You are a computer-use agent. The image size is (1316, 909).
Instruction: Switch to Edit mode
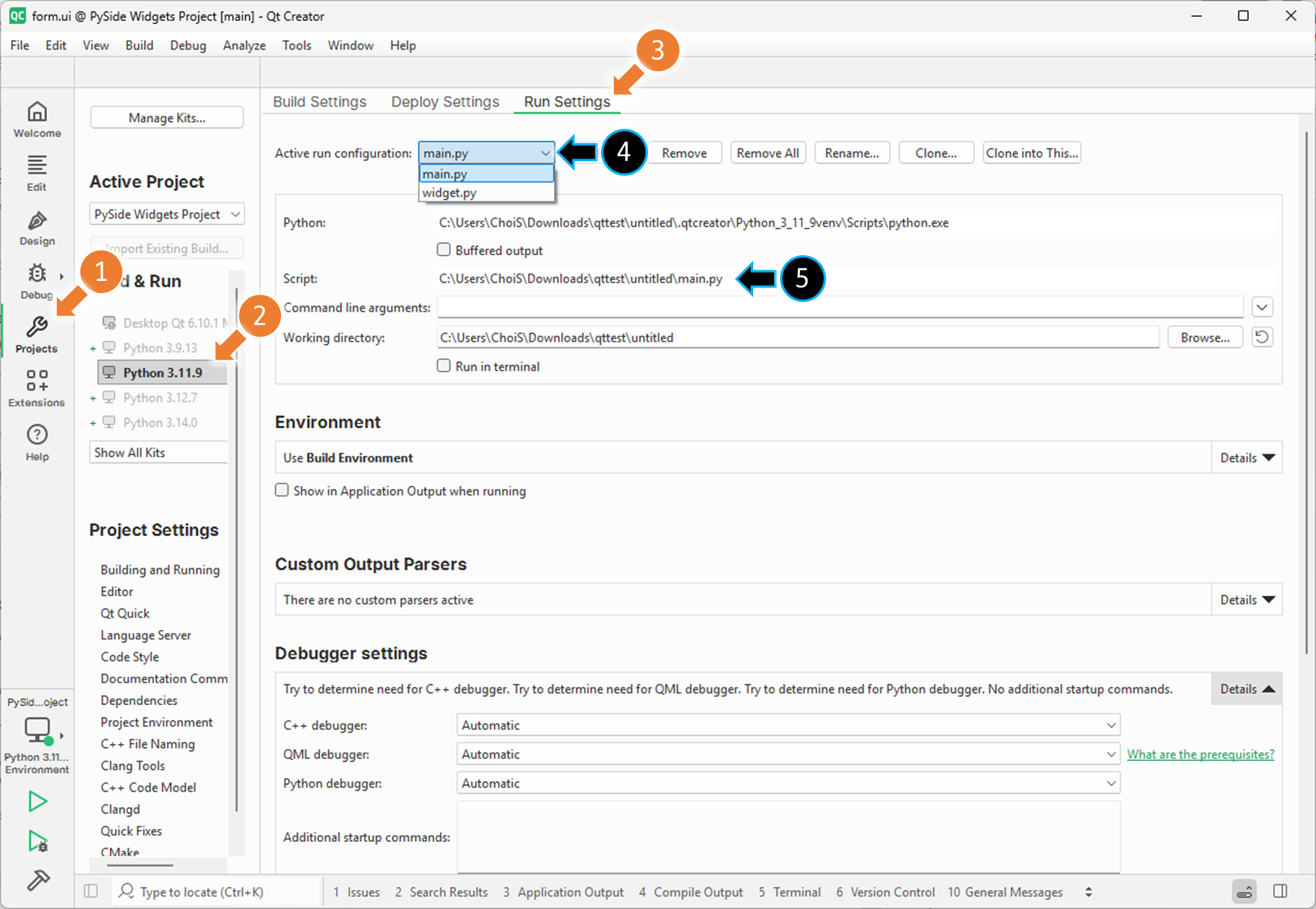[x=37, y=172]
